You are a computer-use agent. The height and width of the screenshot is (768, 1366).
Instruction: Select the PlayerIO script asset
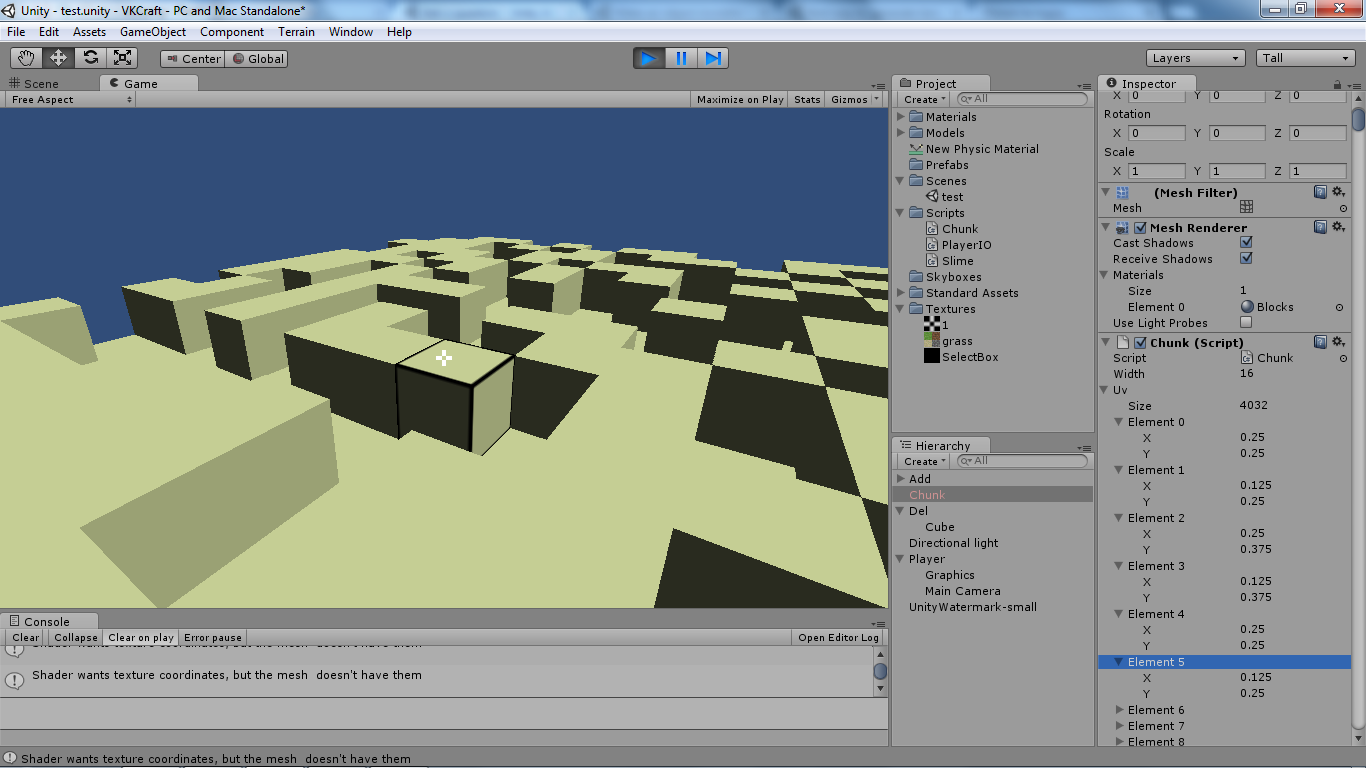click(958, 245)
